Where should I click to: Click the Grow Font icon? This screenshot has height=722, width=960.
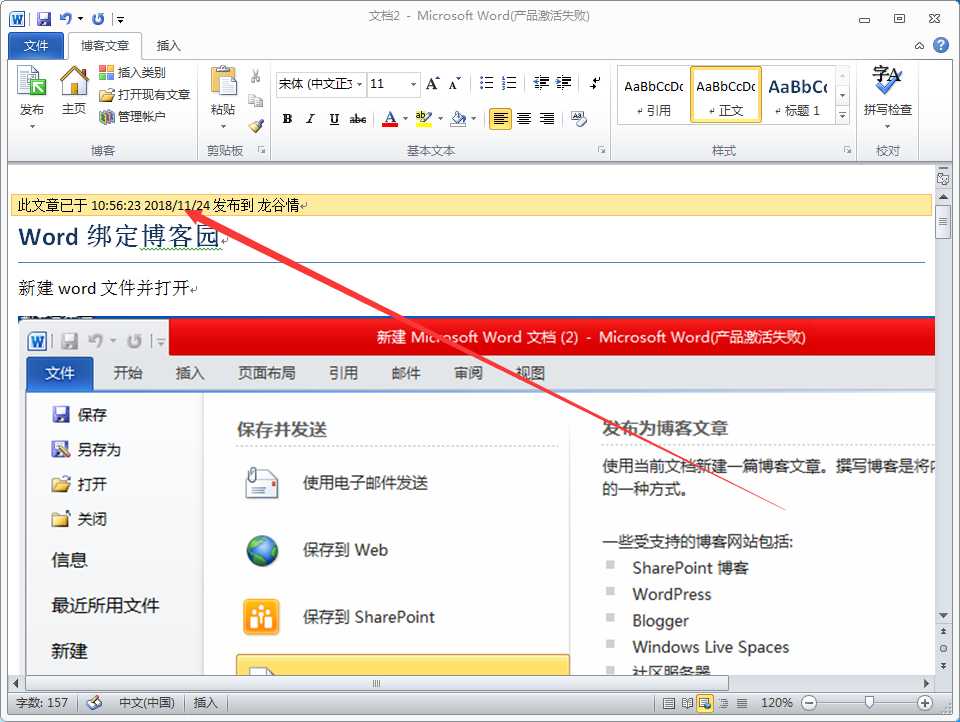pyautogui.click(x=432, y=83)
